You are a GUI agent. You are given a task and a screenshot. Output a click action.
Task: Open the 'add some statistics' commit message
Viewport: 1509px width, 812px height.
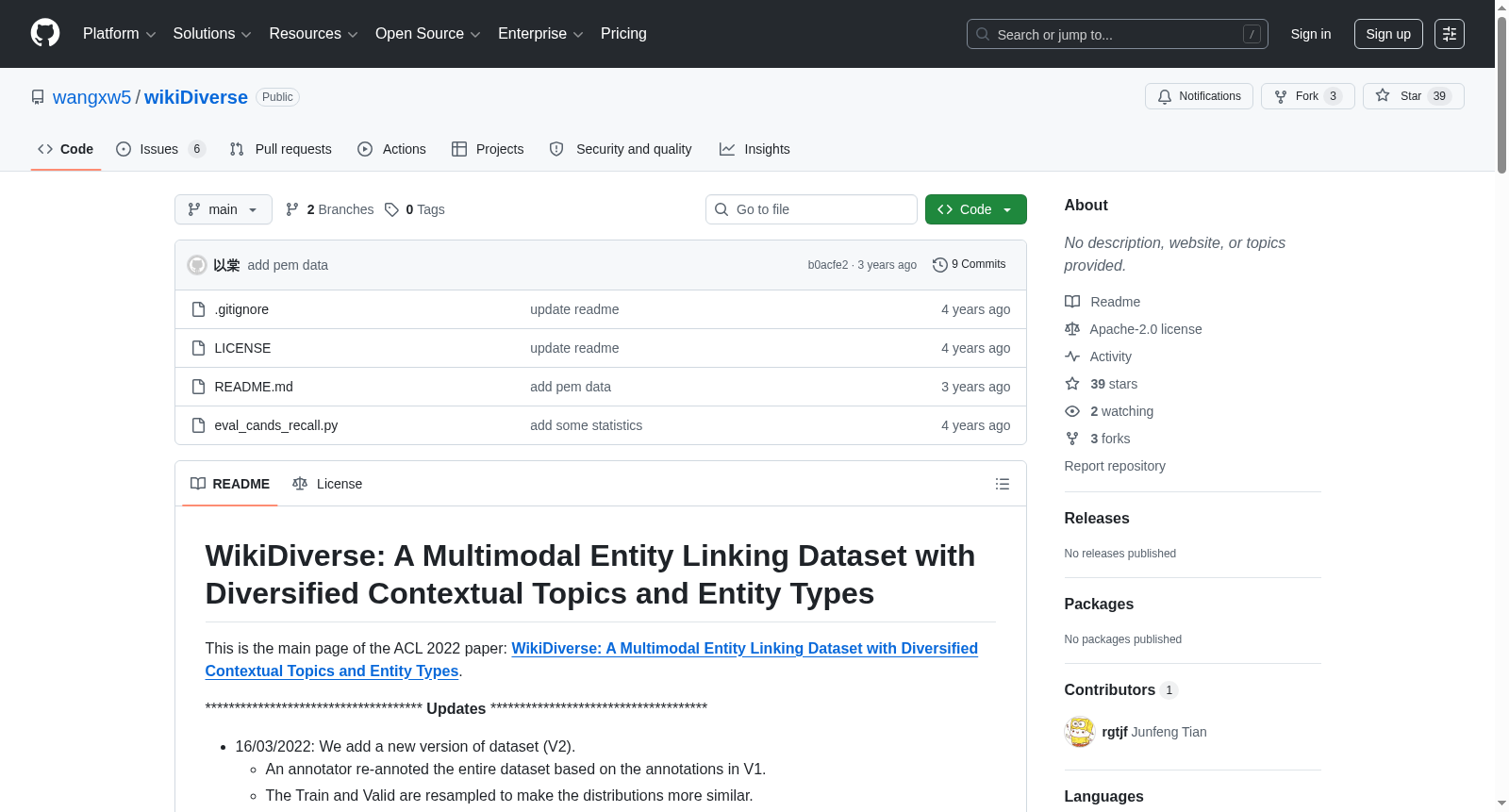[587, 425]
